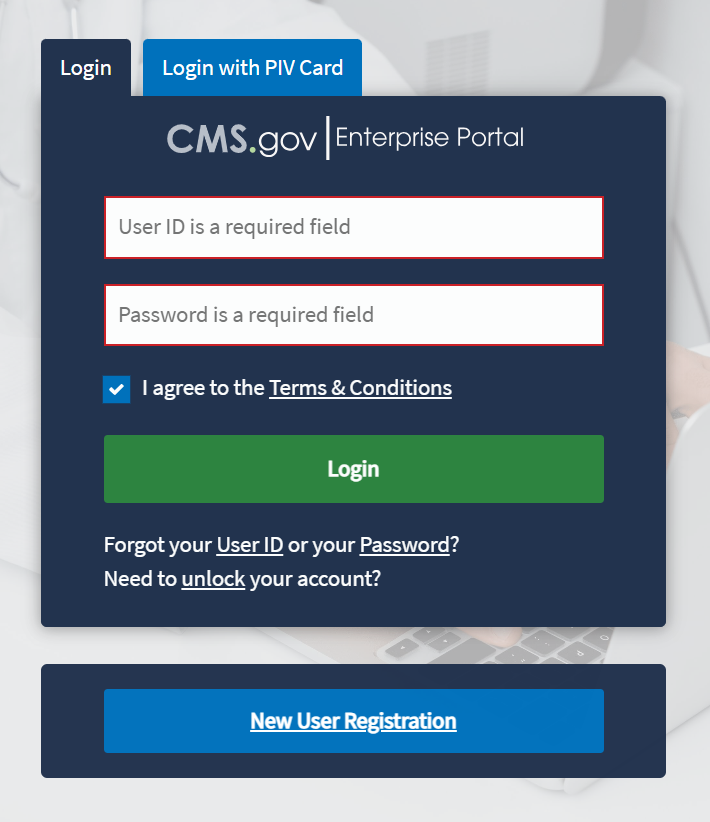Switch to the Login tab
This screenshot has width=710, height=822.
coord(86,68)
